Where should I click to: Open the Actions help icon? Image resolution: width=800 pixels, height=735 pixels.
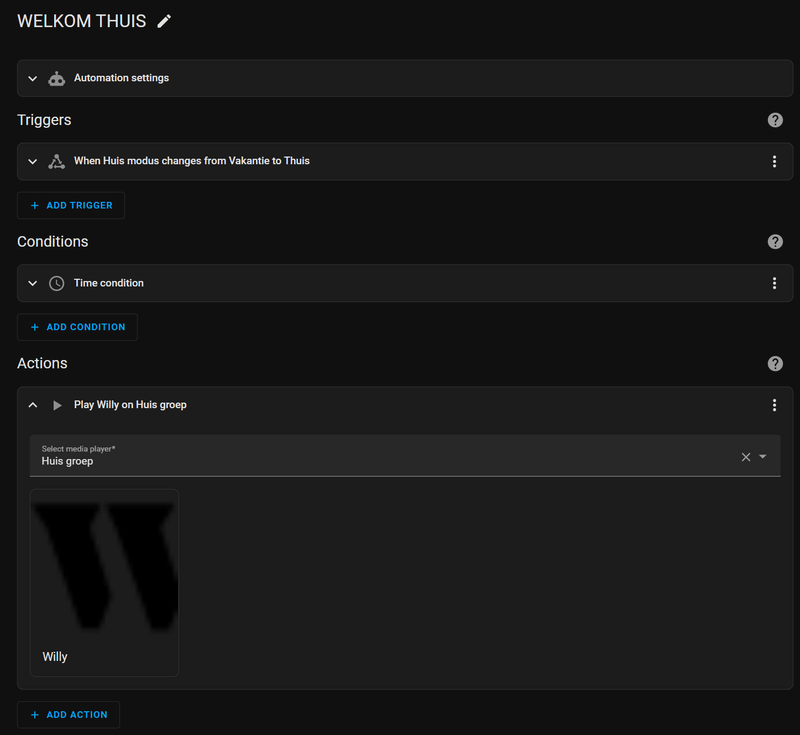point(775,364)
